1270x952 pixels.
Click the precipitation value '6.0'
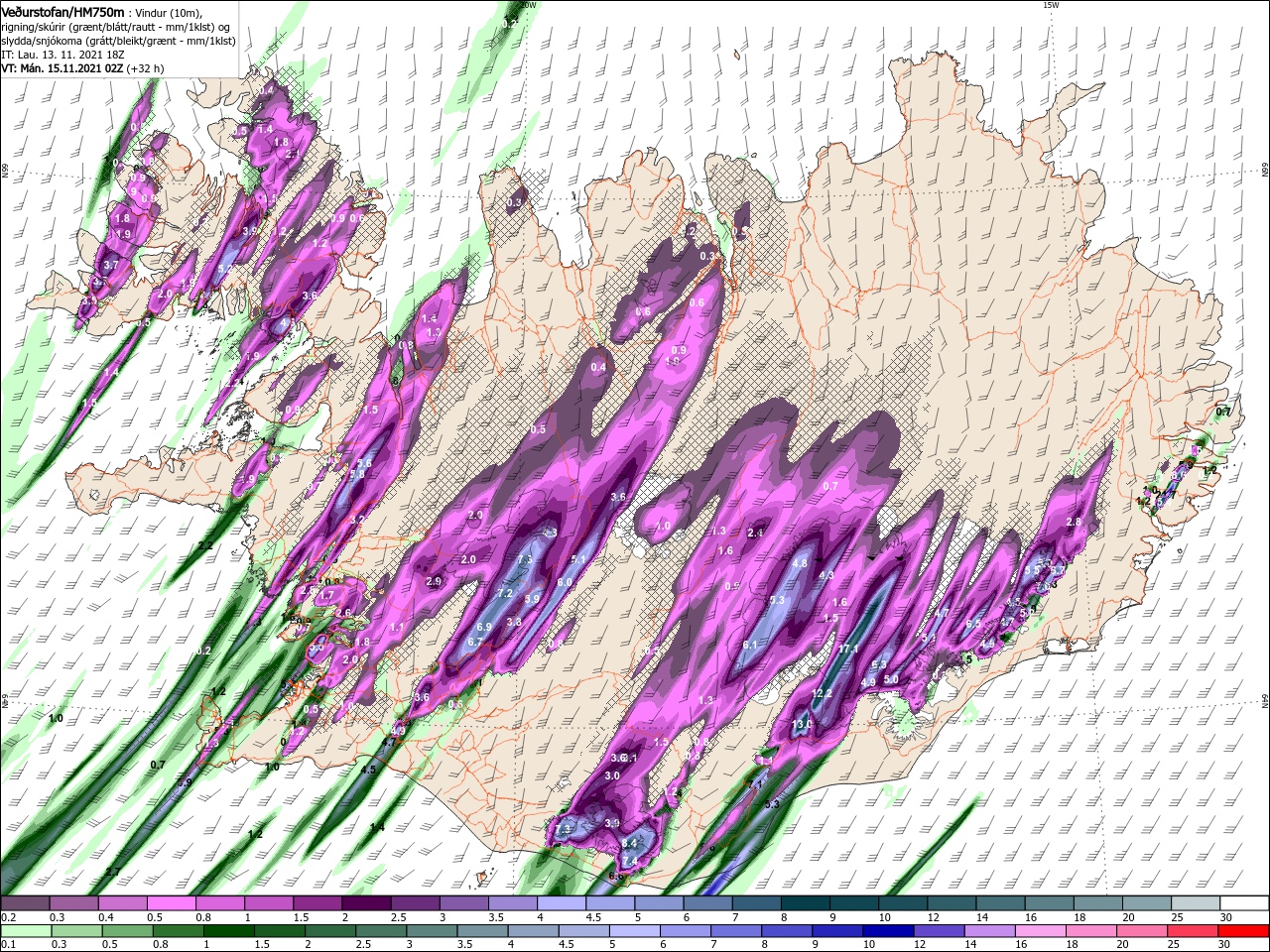point(565,582)
